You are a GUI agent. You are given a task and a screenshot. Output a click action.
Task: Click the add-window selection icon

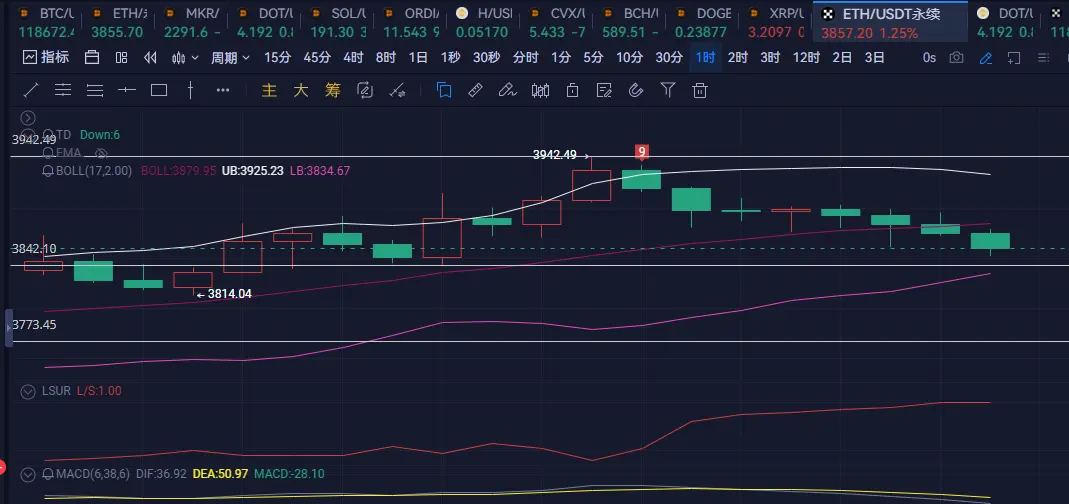point(1014,58)
